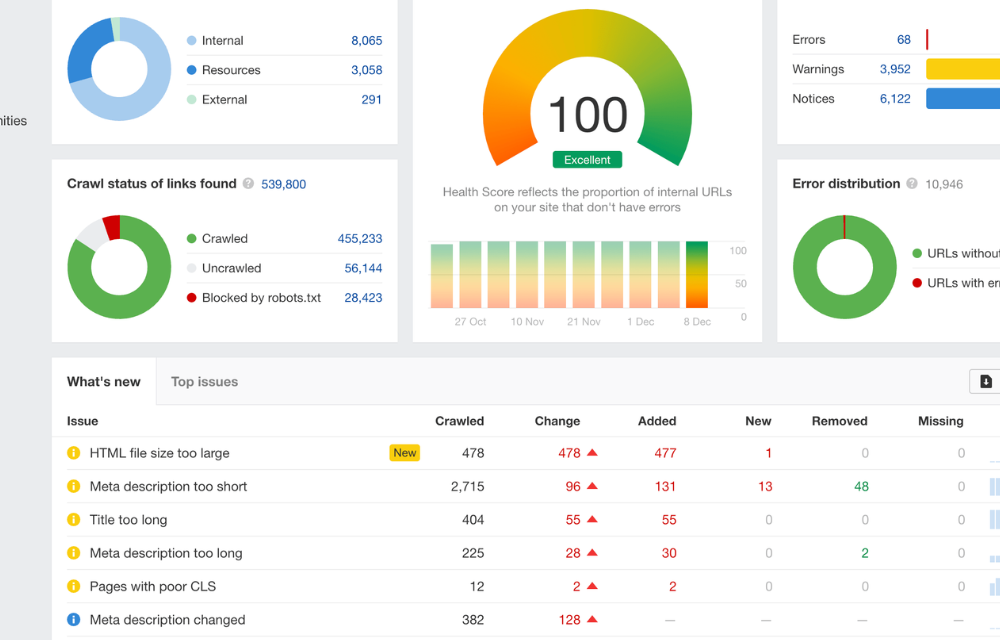Open the help tooltip icon next to Error distribution
The image size is (1000, 640).
pyautogui.click(x=911, y=184)
